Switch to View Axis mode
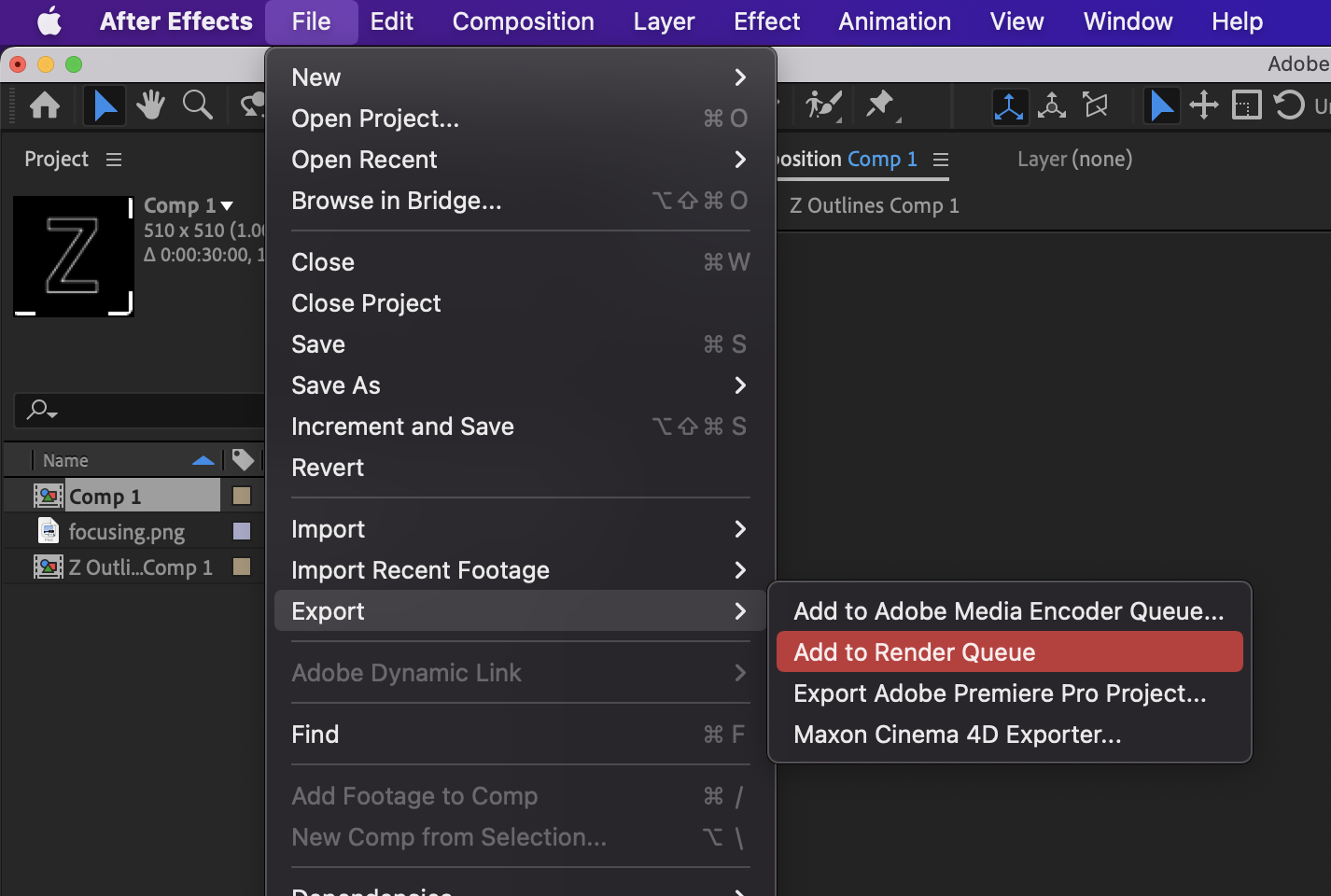 click(x=1095, y=105)
